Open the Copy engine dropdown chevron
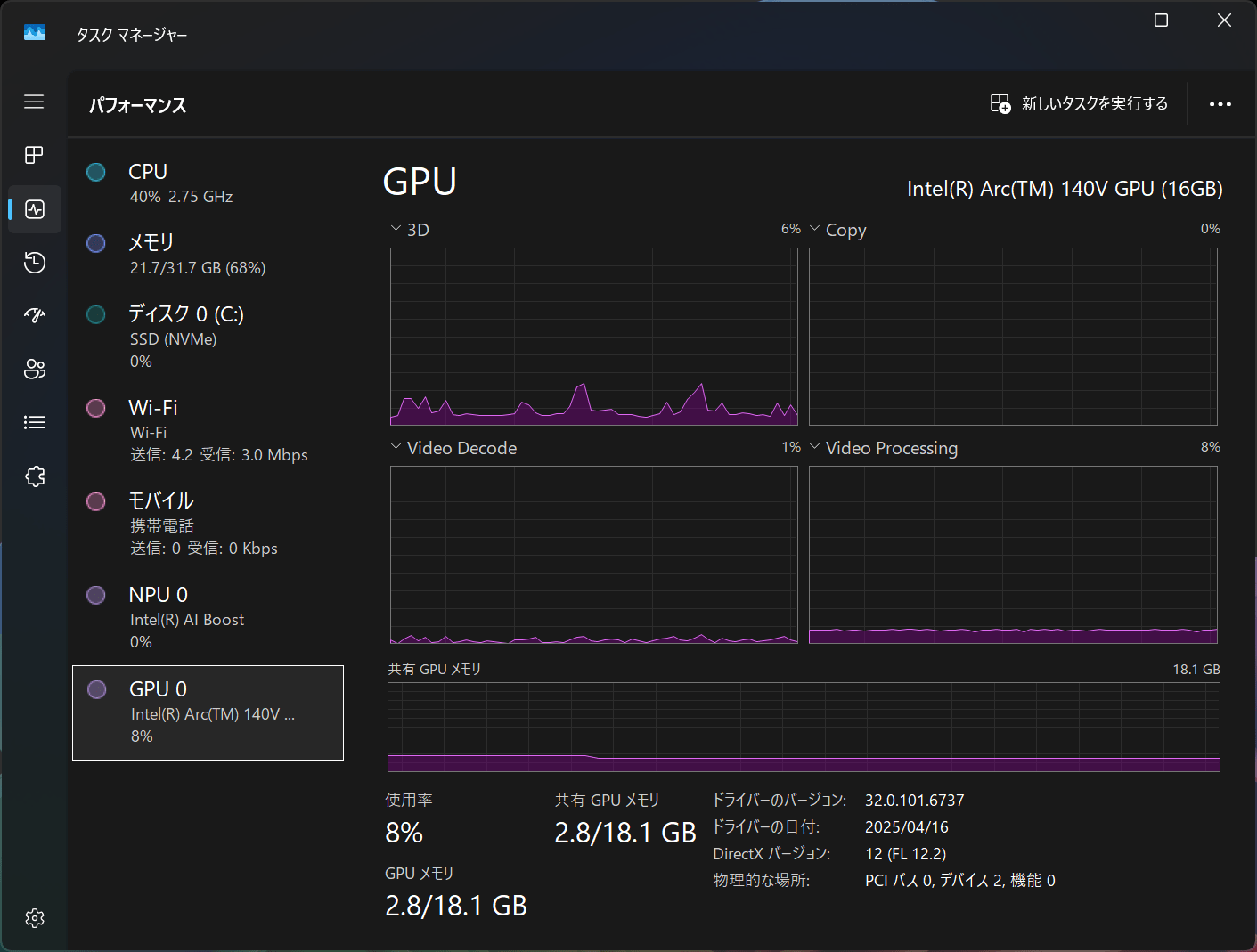1257x952 pixels. click(x=814, y=229)
